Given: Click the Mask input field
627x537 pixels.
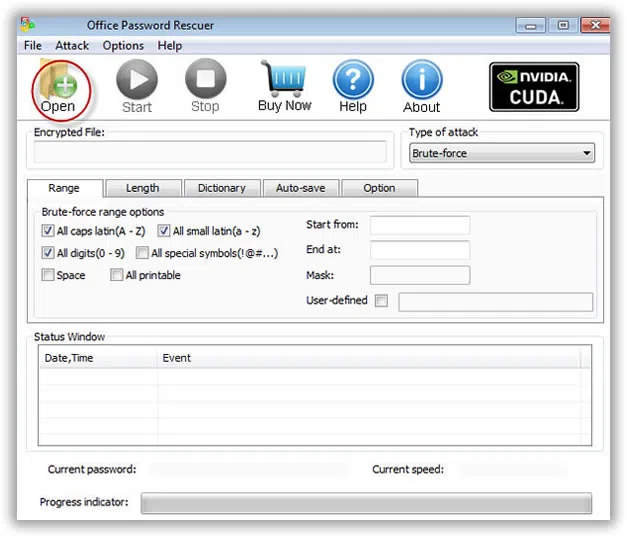Looking at the screenshot, I should 420,275.
